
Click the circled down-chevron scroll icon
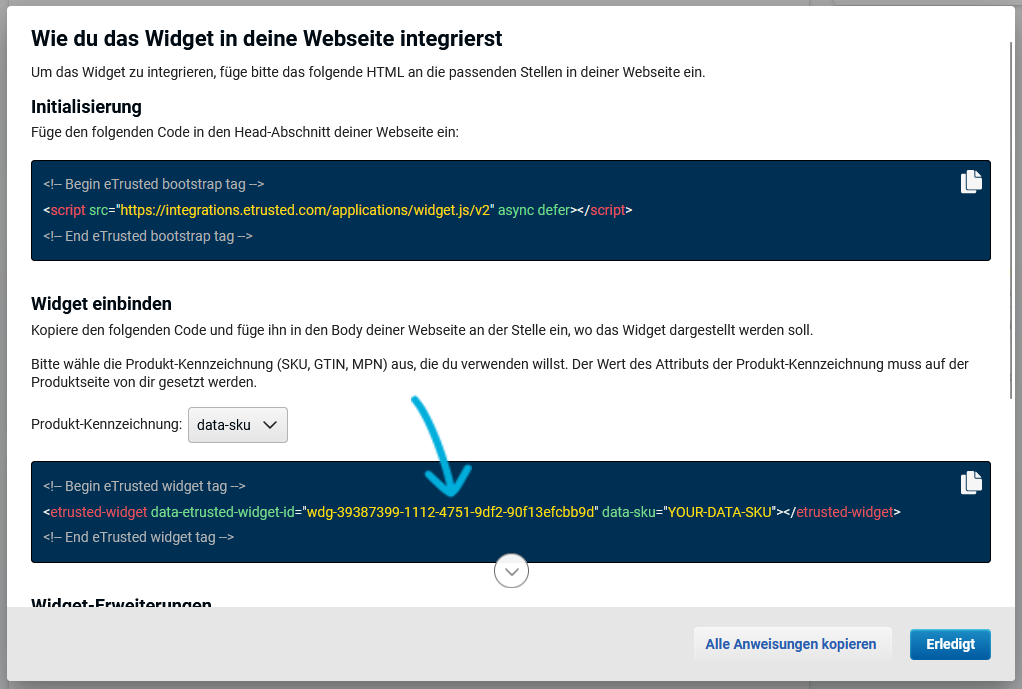(511, 572)
